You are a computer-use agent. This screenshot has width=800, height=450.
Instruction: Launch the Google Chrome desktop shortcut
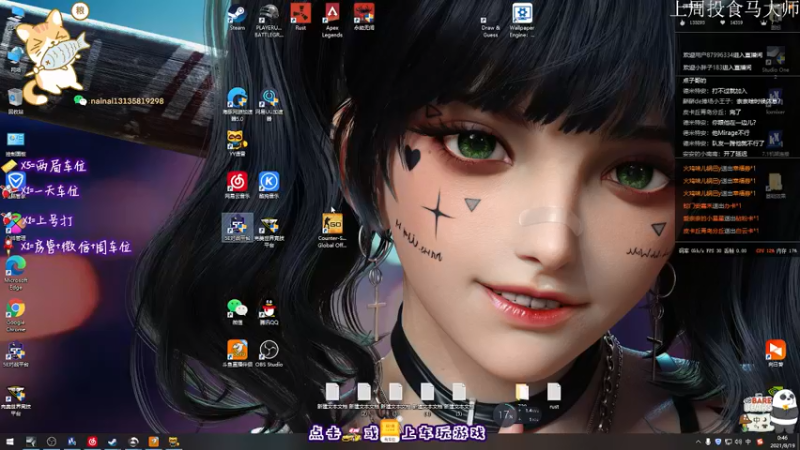click(16, 315)
